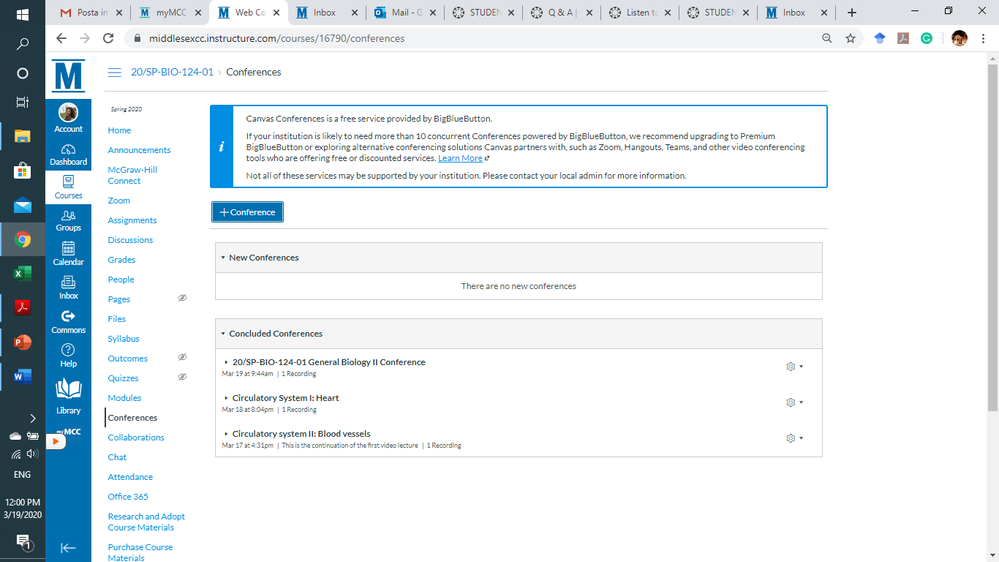
Task: Open the Canvas Inbox icon
Action: [x=68, y=288]
